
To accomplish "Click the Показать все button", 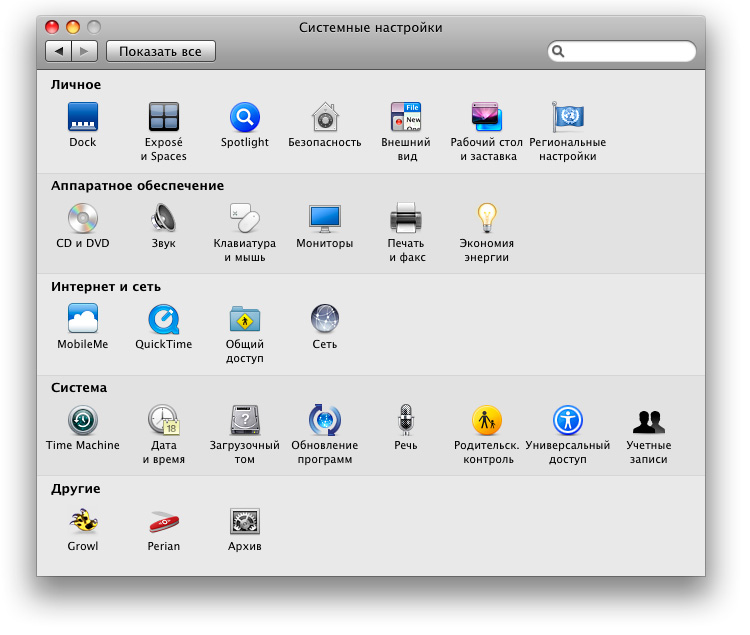I will (161, 51).
